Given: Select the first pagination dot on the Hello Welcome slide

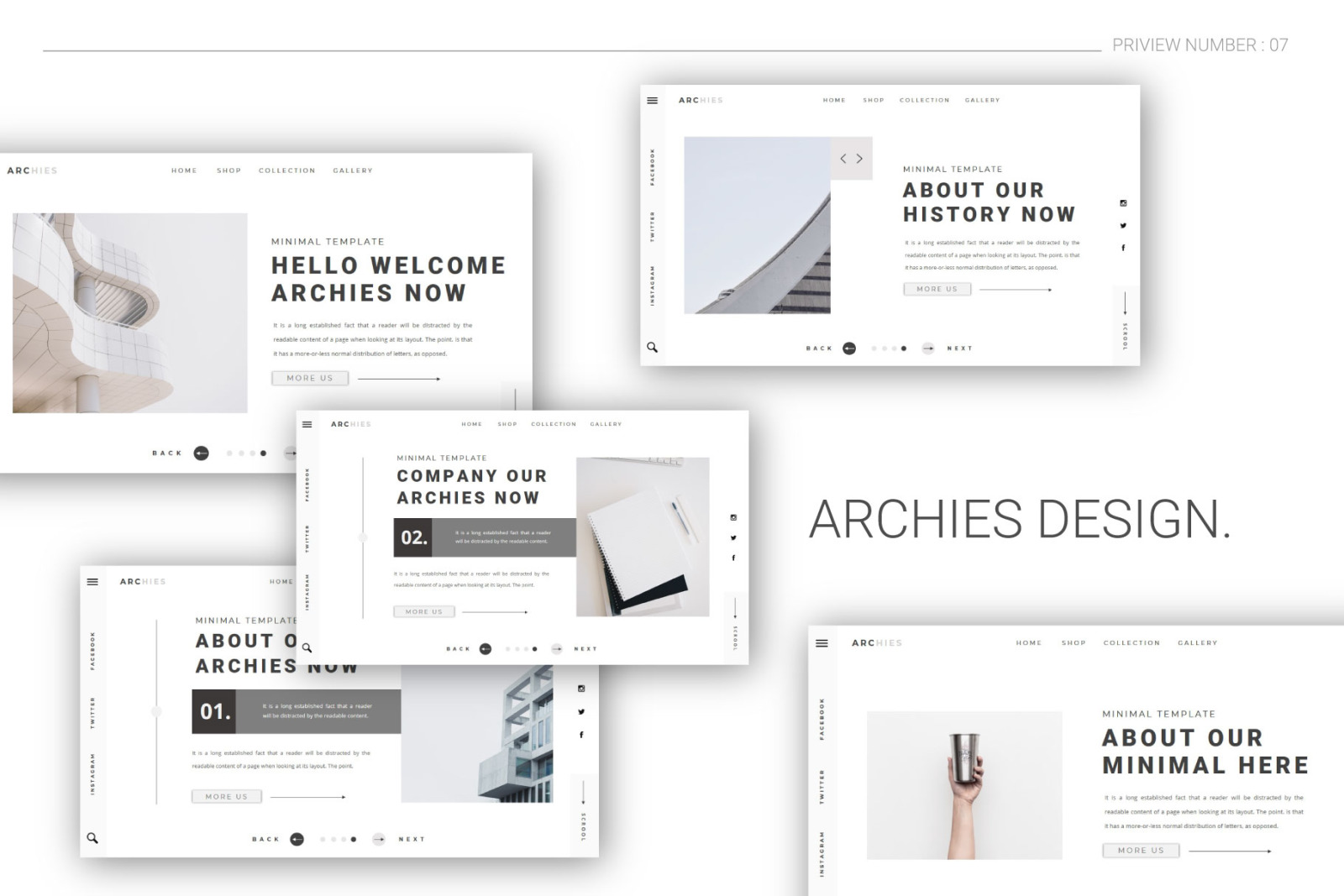Looking at the screenshot, I should coord(229,453).
